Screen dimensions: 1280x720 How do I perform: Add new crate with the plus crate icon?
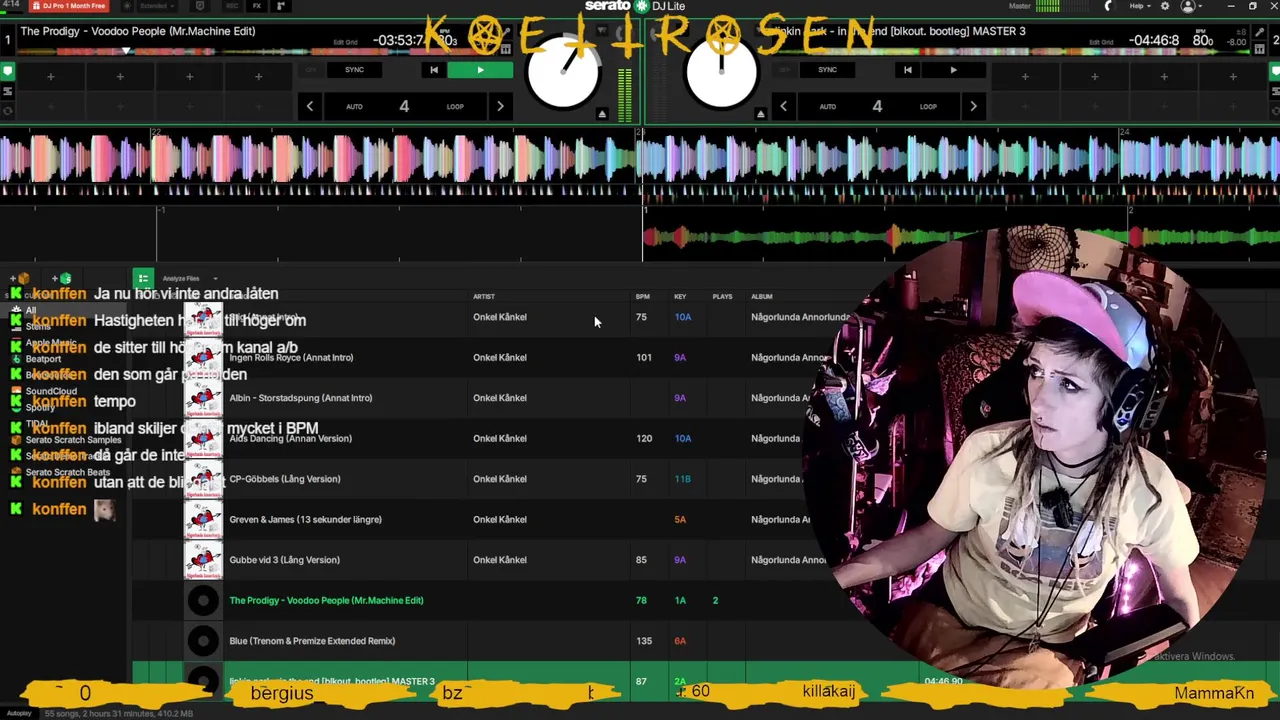click(x=21, y=279)
